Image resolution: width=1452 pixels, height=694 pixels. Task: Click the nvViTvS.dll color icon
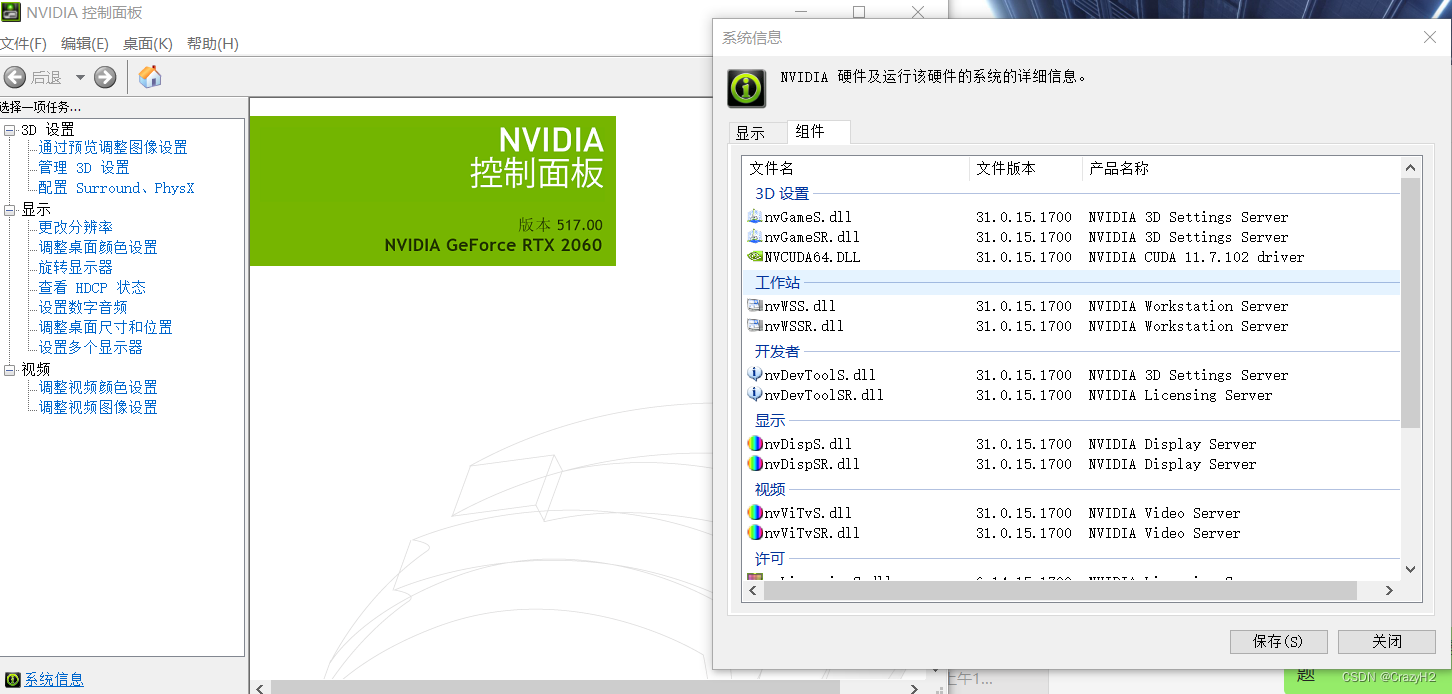point(755,513)
